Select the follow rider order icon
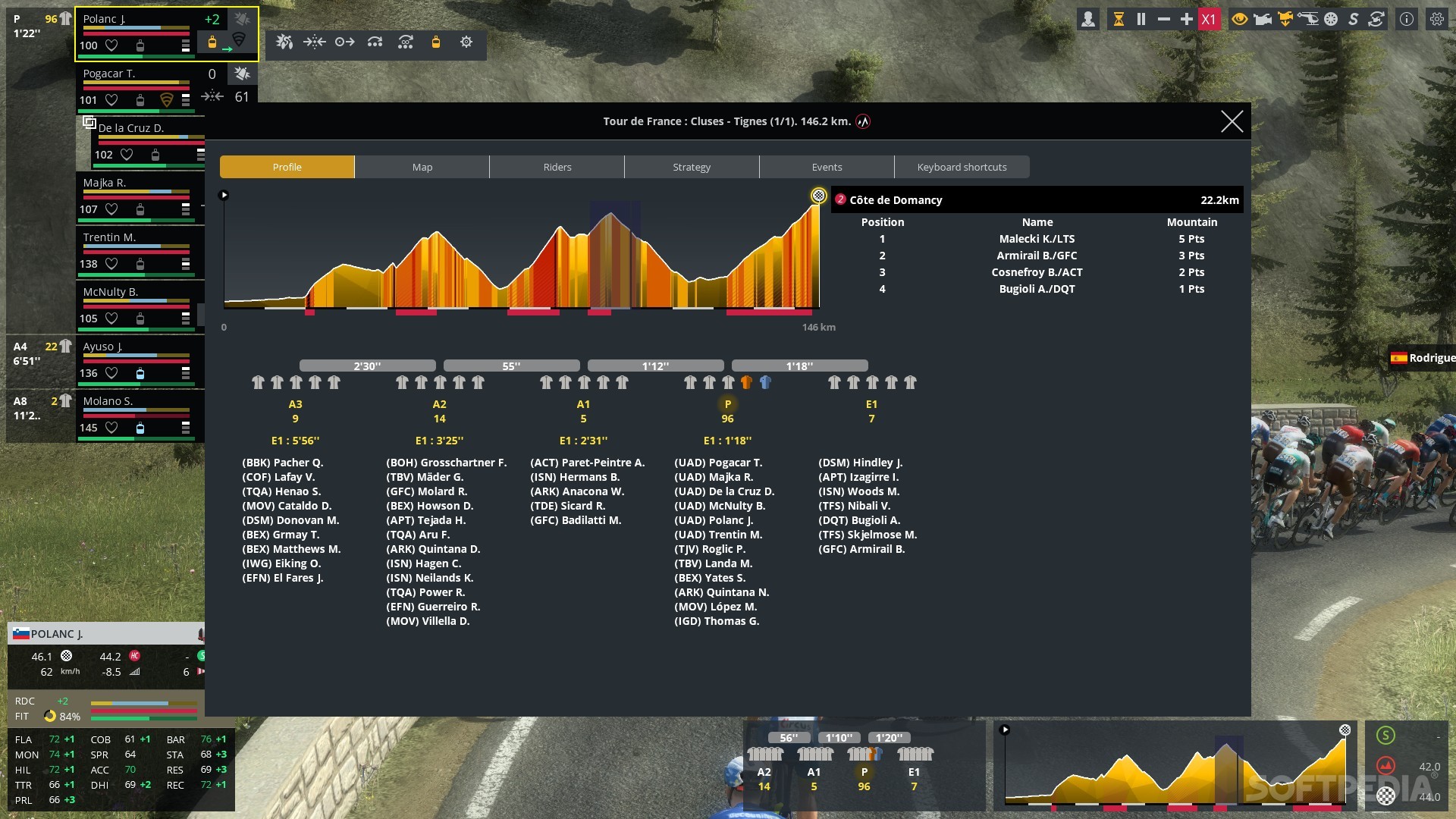Screen dimensions: 1456x819 tap(345, 42)
